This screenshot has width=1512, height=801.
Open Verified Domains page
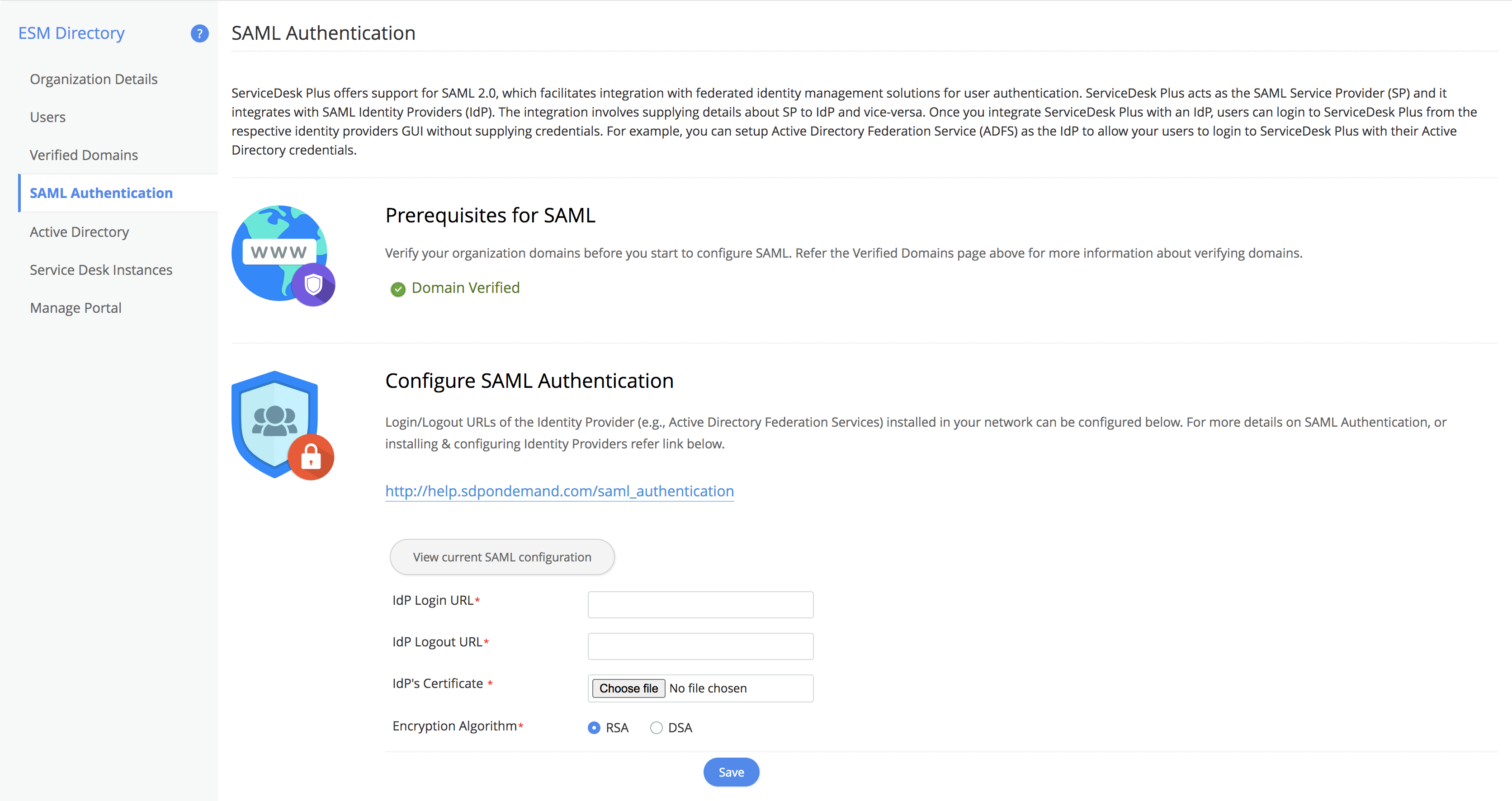(x=84, y=155)
